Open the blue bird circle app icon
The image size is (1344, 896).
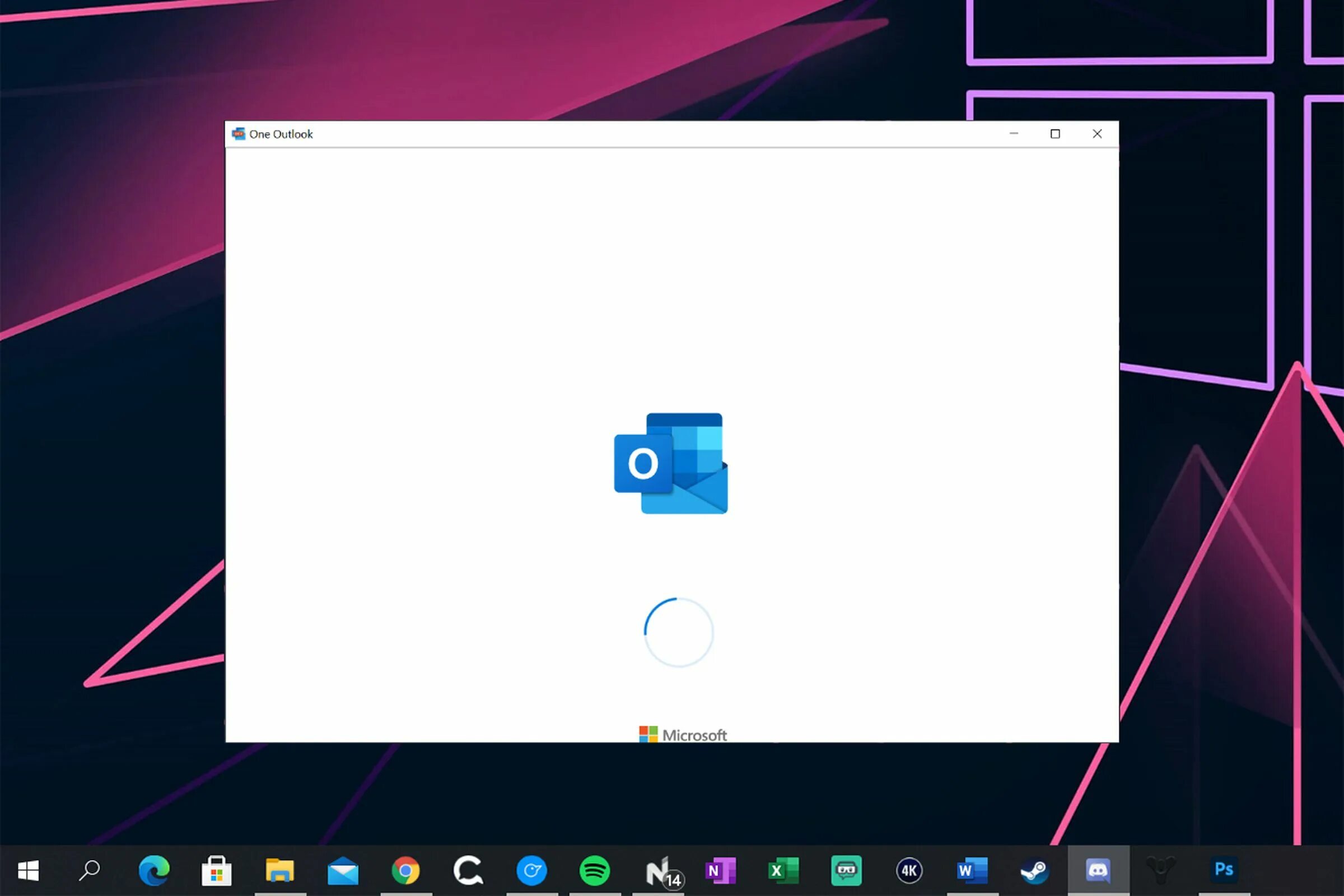531,870
